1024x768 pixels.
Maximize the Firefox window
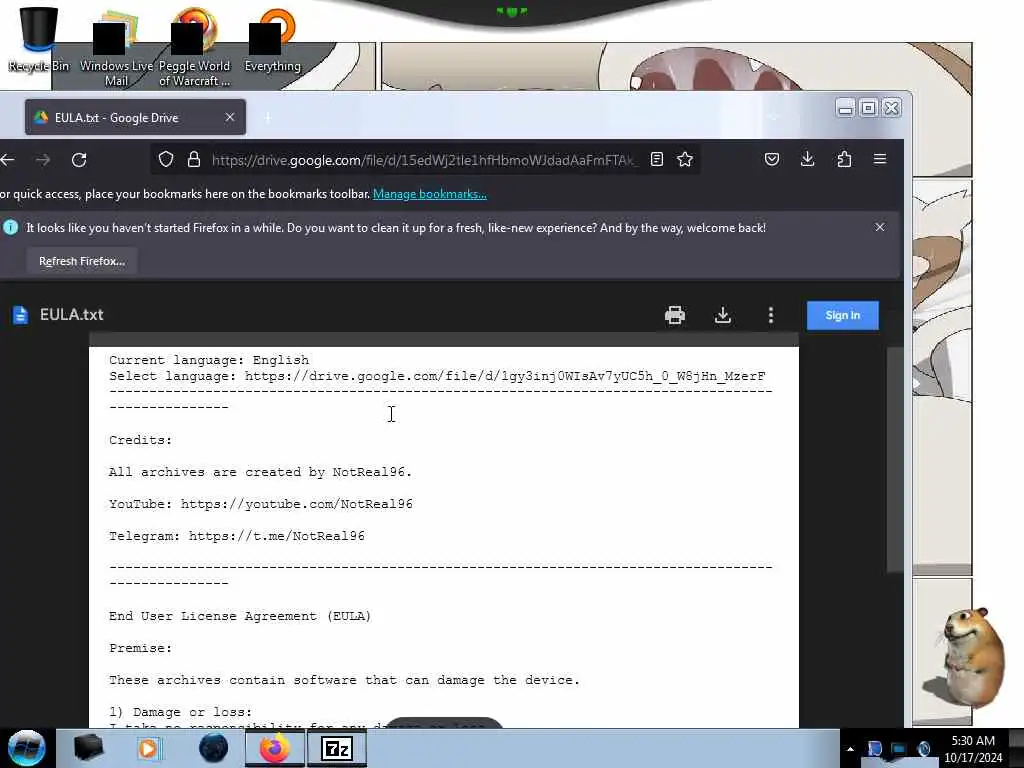coord(869,108)
